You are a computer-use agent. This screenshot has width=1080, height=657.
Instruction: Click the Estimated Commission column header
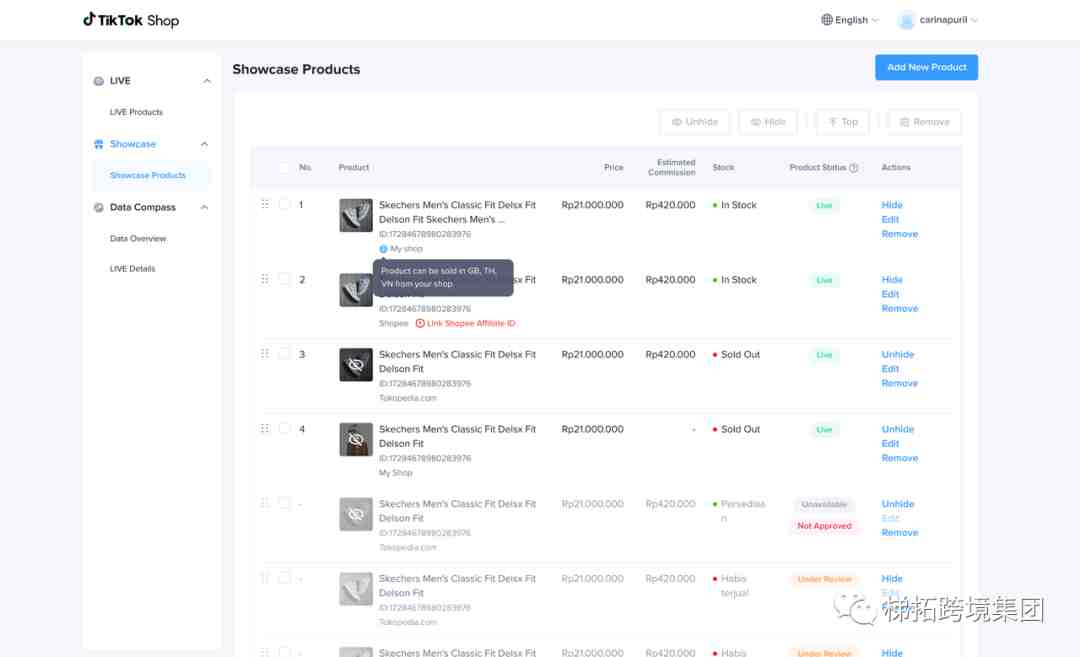(x=671, y=167)
